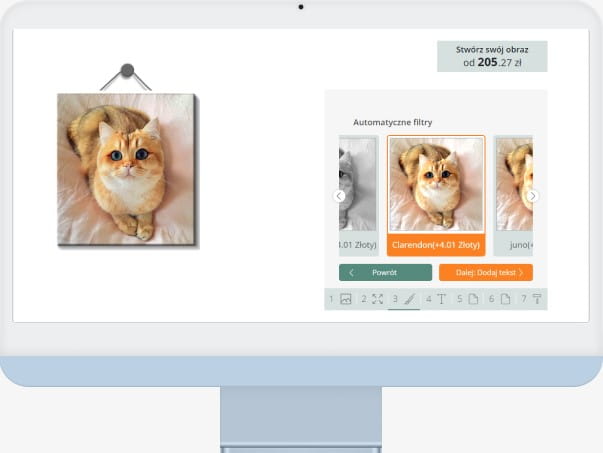Open step 6 document icon
The height and width of the screenshot is (453, 603).
tap(505, 299)
